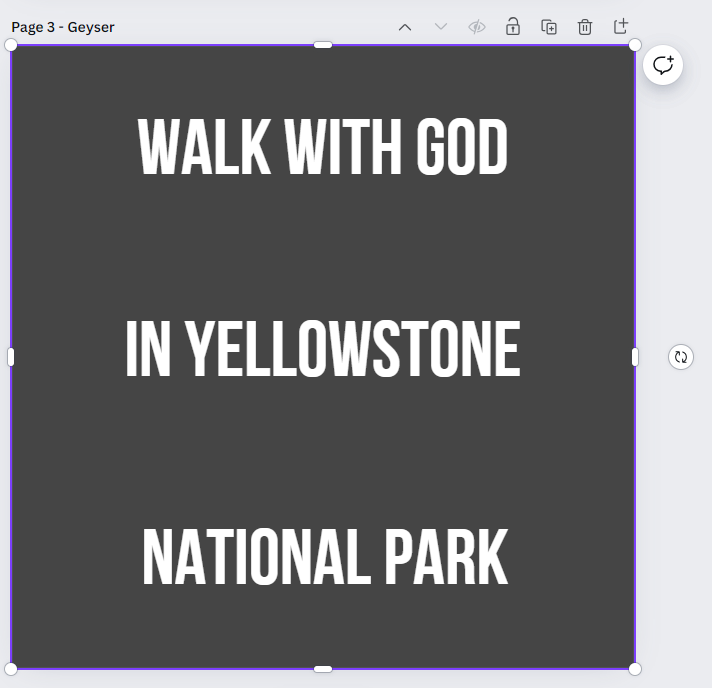Click the bottom-right corner resize handle
This screenshot has width=712, height=688.
tap(635, 669)
